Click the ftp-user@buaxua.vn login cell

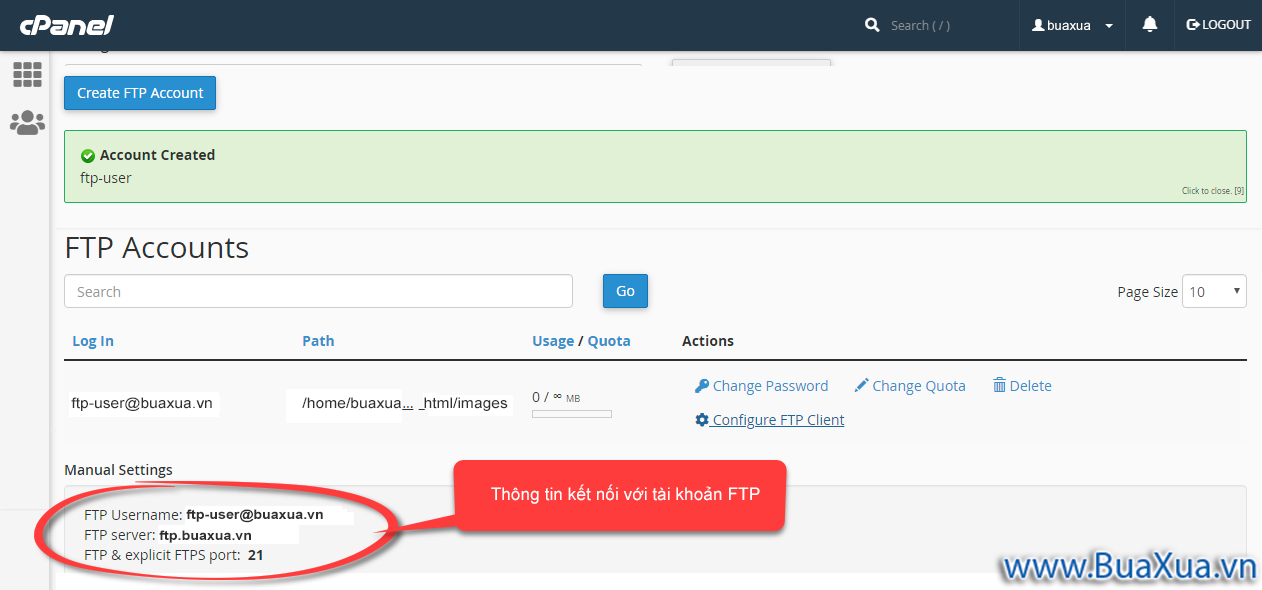pyautogui.click(x=141, y=404)
